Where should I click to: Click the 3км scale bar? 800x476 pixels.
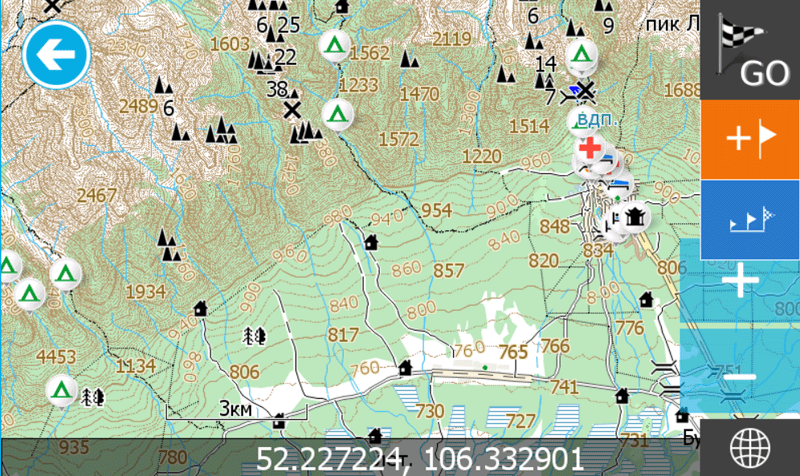point(236,411)
